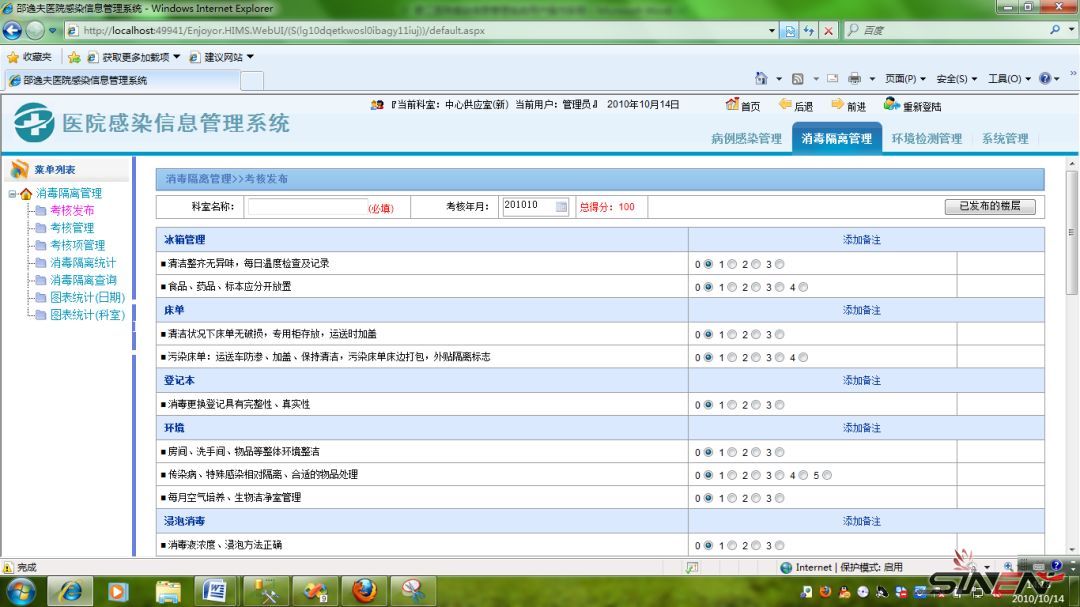Open the recent pages dropdown beside the forward button
The height and width of the screenshot is (607, 1080).
52,30
